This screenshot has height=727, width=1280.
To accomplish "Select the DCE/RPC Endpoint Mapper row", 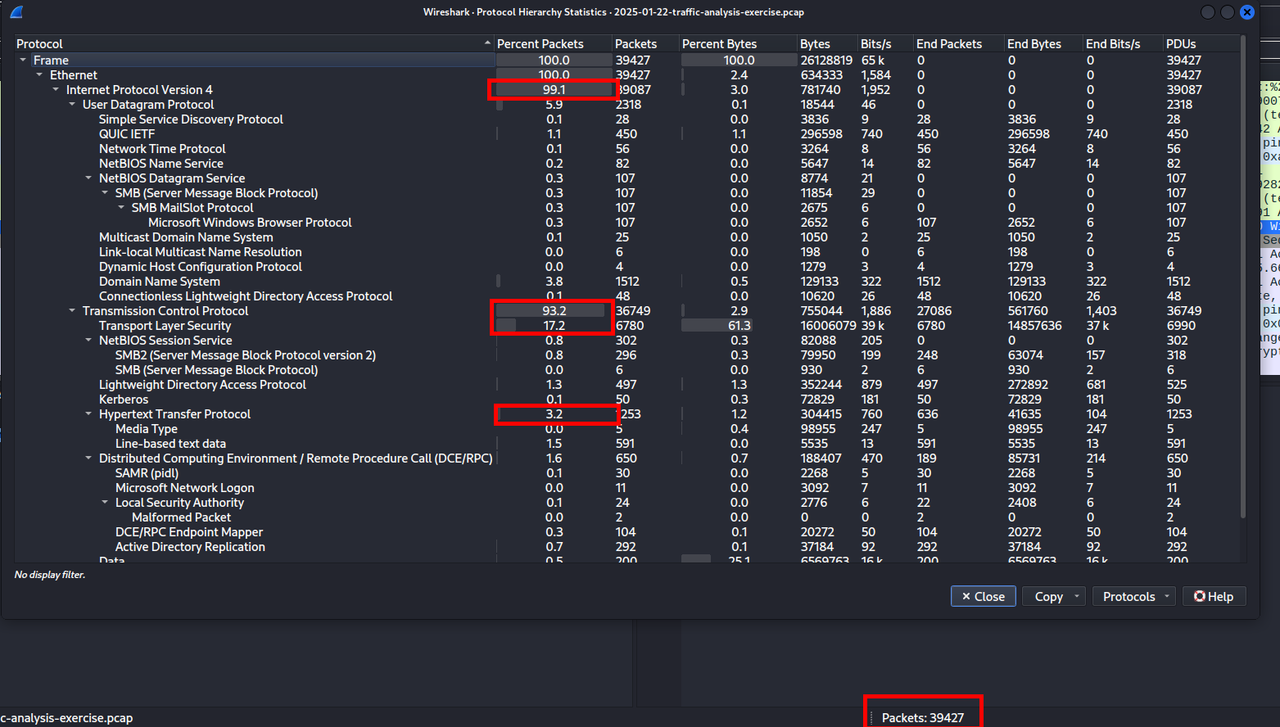I will (x=627, y=532).
